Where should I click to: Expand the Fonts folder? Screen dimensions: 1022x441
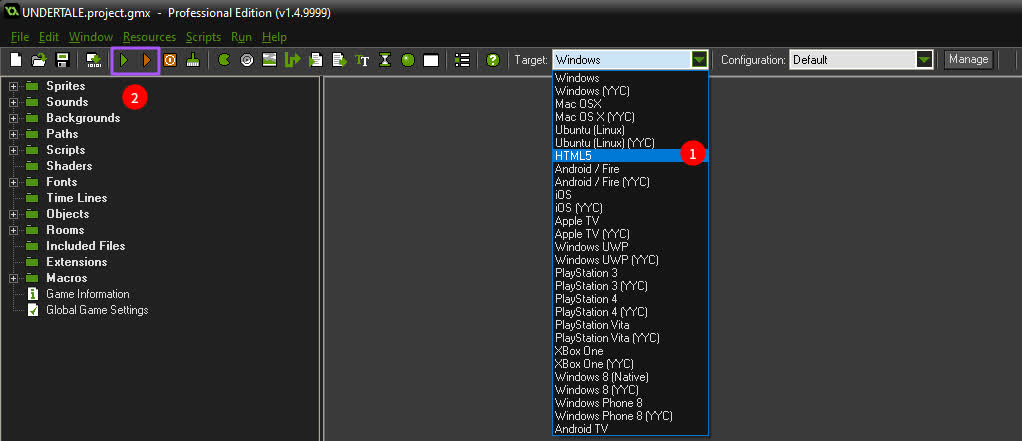pyautogui.click(x=13, y=182)
